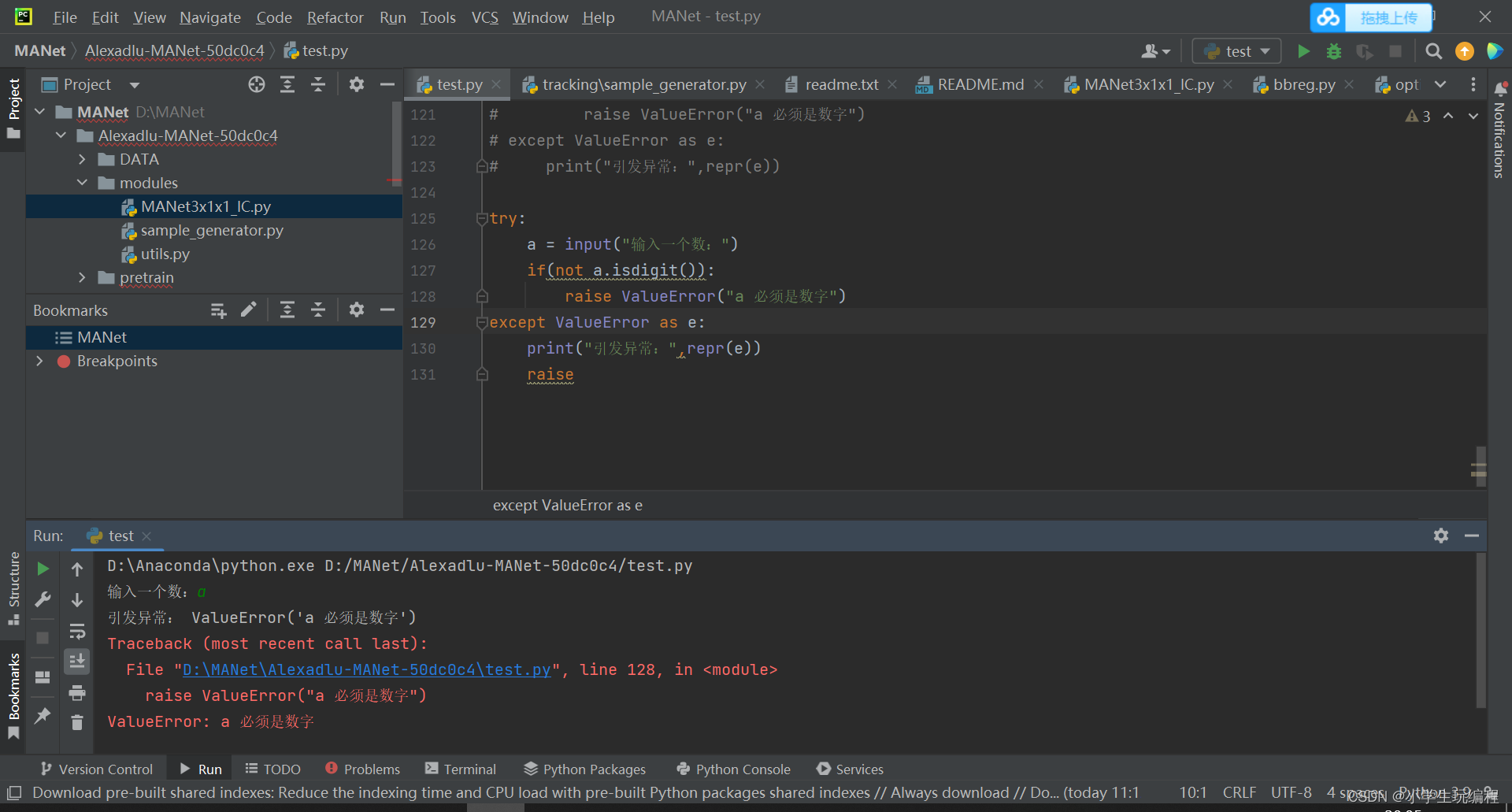Open Version Control tool window
The height and width of the screenshot is (812, 1512).
(96, 769)
